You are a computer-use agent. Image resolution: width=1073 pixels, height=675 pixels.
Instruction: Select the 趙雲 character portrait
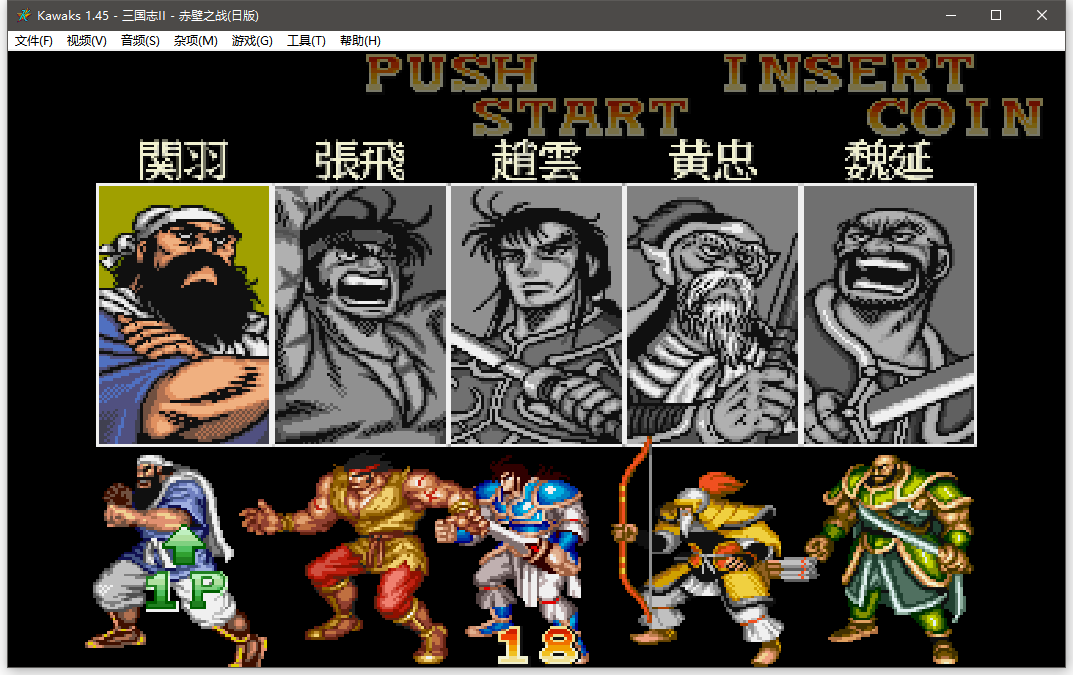[536, 314]
